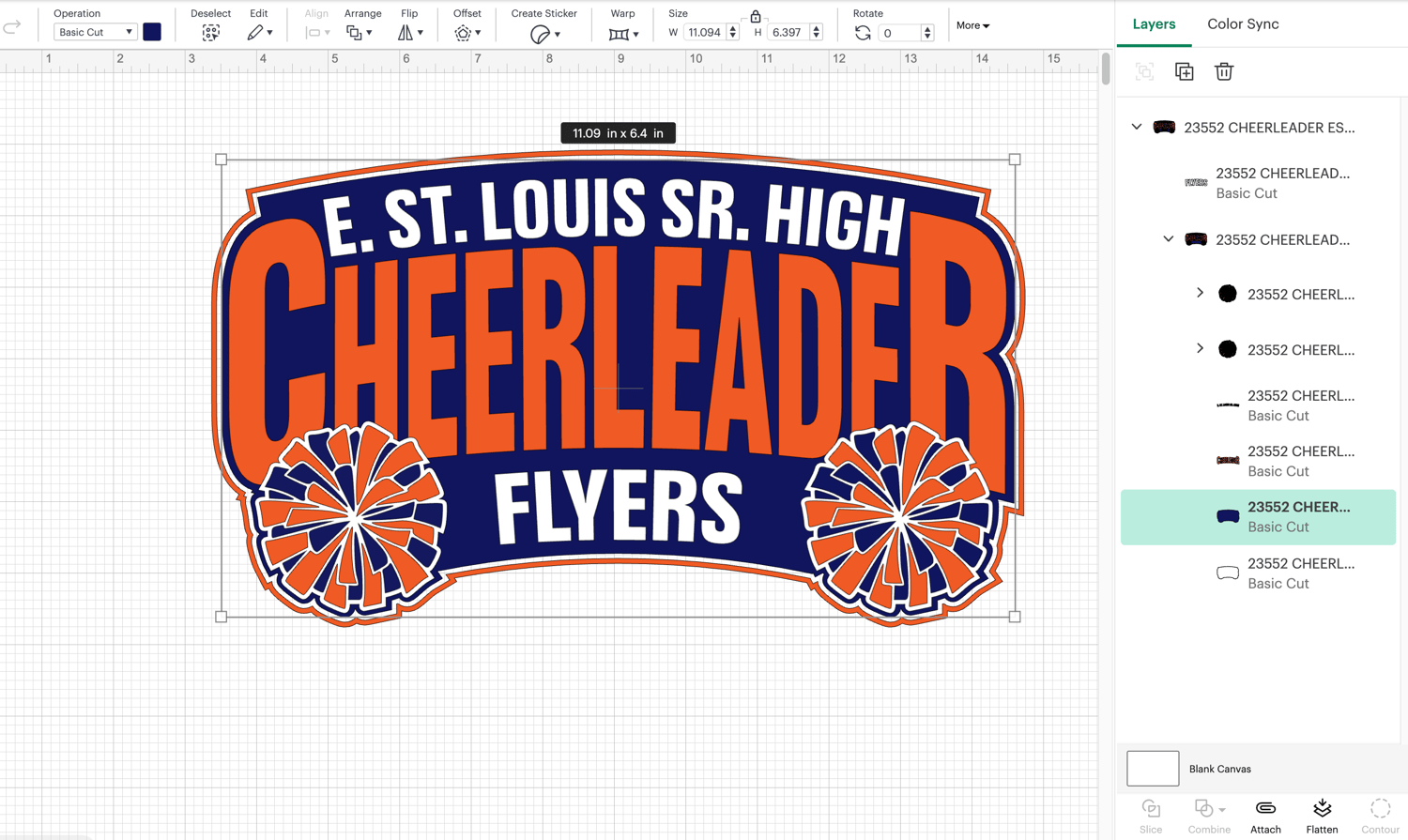Open the Operation Basic Cut dropdown
This screenshot has width=1408, height=840.
tap(95, 32)
